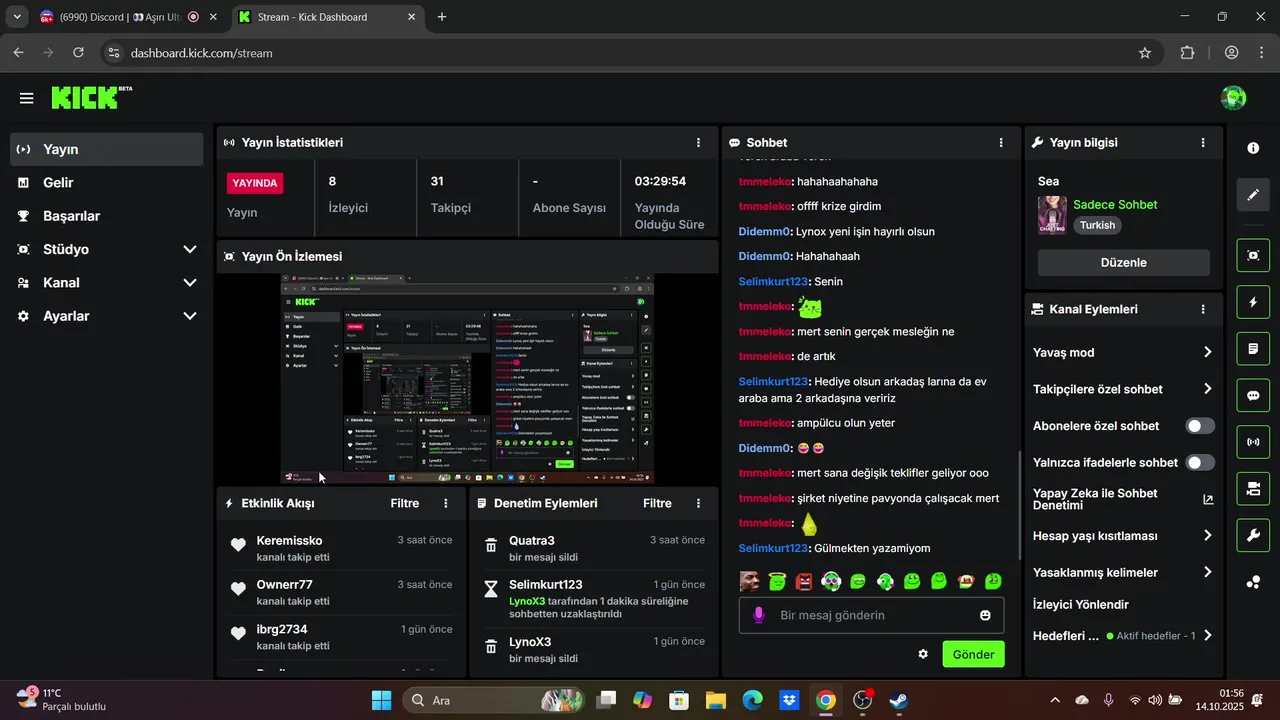The height and width of the screenshot is (720, 1280).
Task: Click the taskbar Ara search box
Action: pos(493,700)
